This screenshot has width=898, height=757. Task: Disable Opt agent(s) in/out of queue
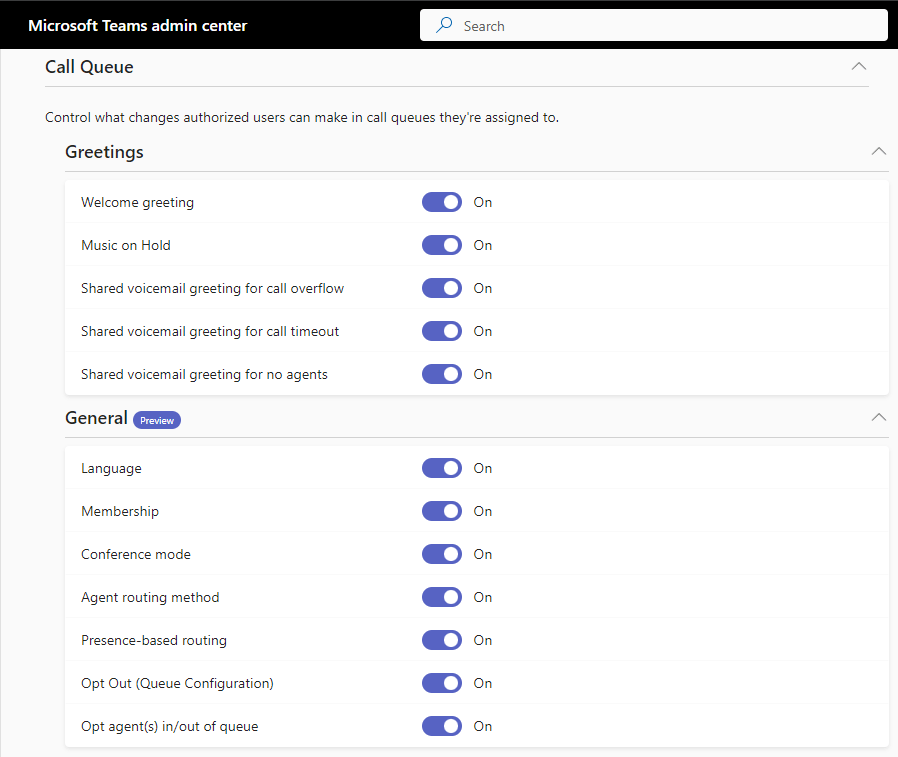(442, 726)
